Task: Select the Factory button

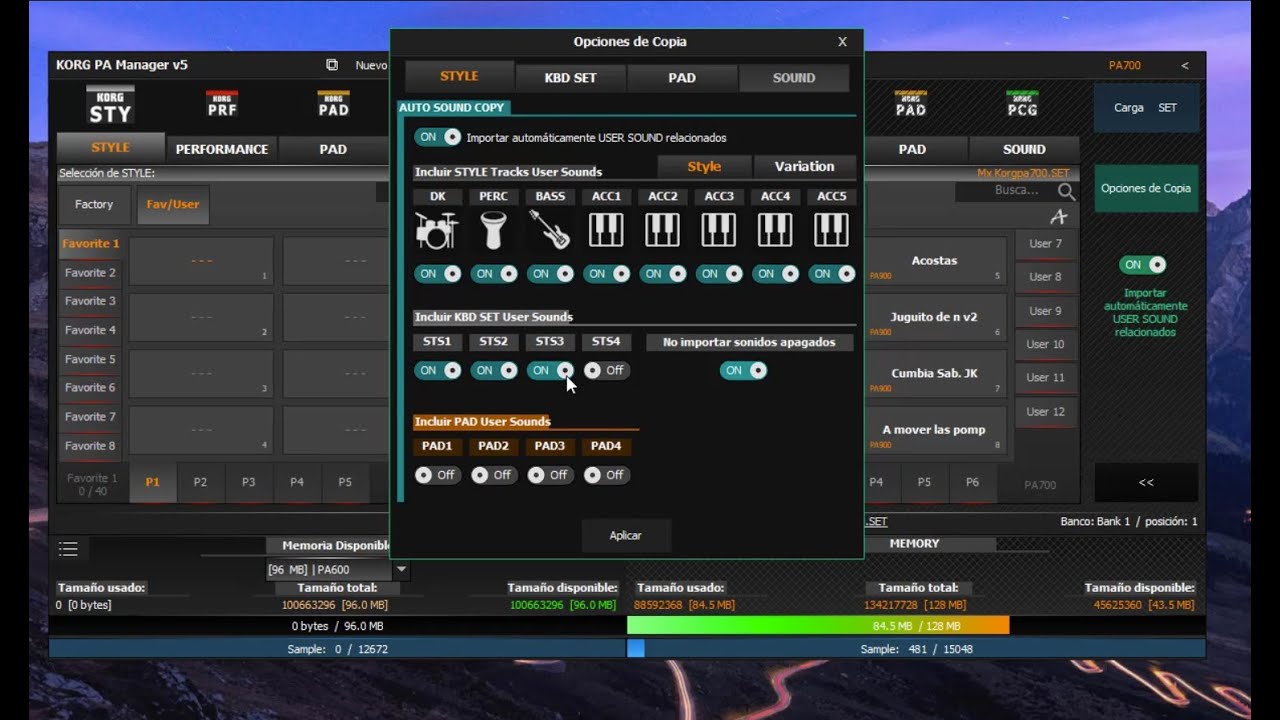Action: tap(94, 204)
